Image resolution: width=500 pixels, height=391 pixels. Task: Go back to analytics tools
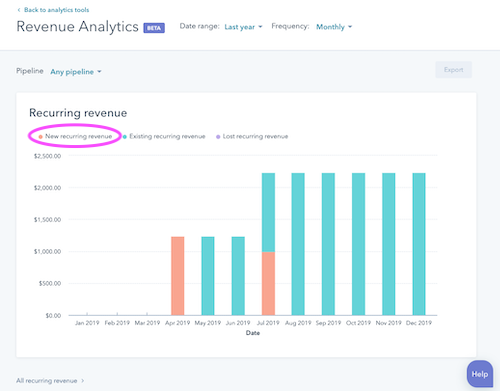(x=53, y=10)
